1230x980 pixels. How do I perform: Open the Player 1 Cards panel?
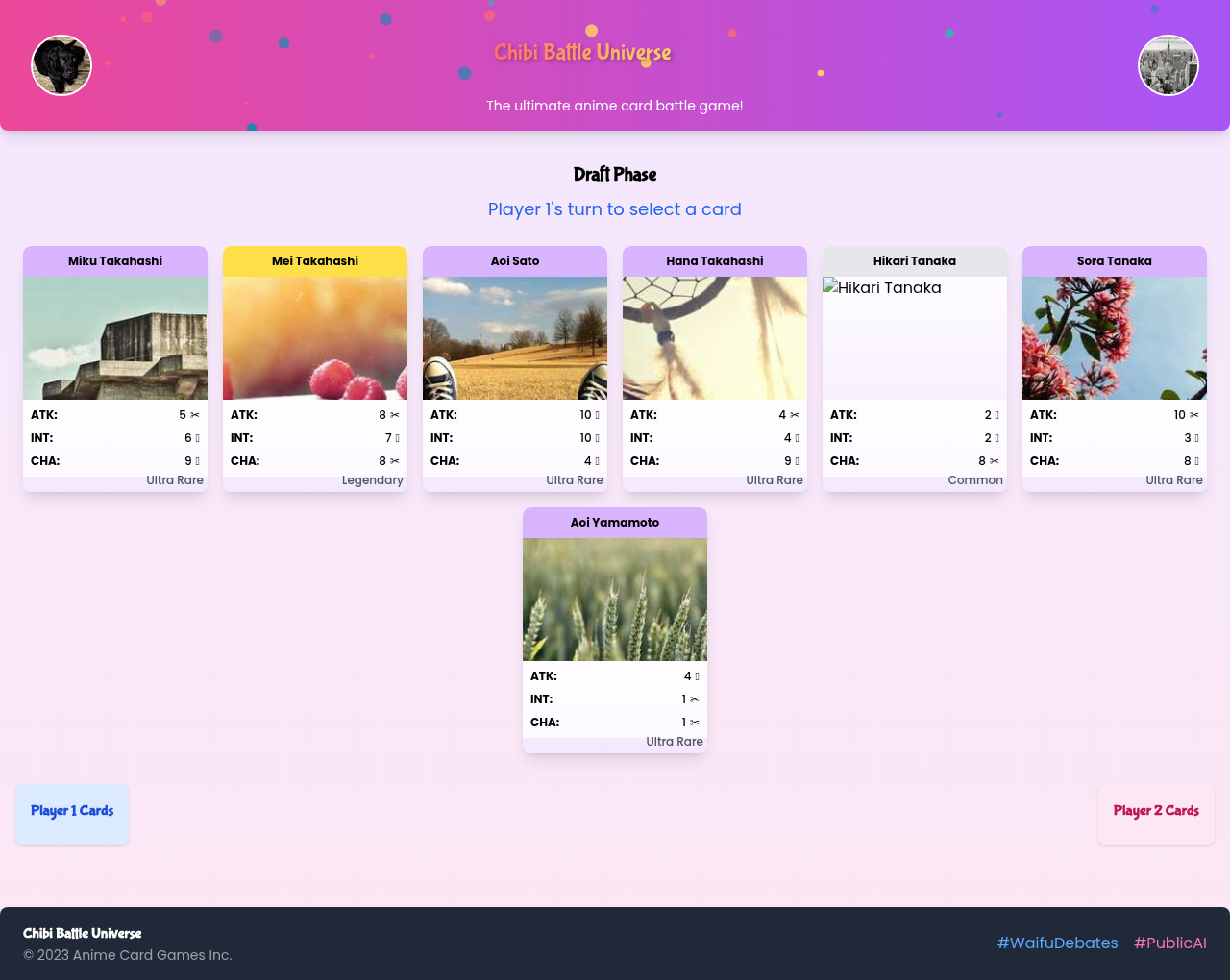click(72, 812)
